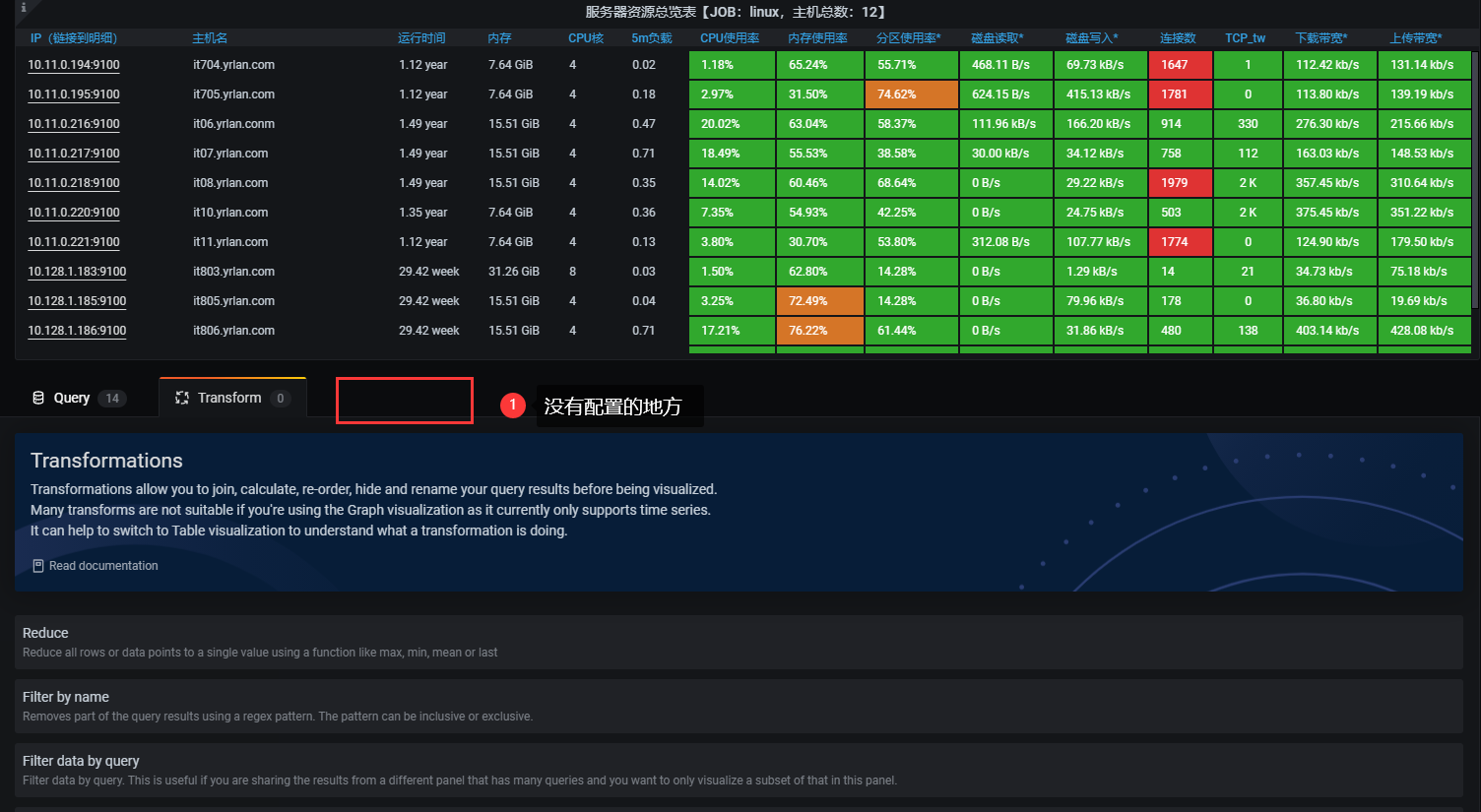The width and height of the screenshot is (1481, 812).
Task: Open IP link 10.11.0.216:9100
Action: [x=74, y=124]
